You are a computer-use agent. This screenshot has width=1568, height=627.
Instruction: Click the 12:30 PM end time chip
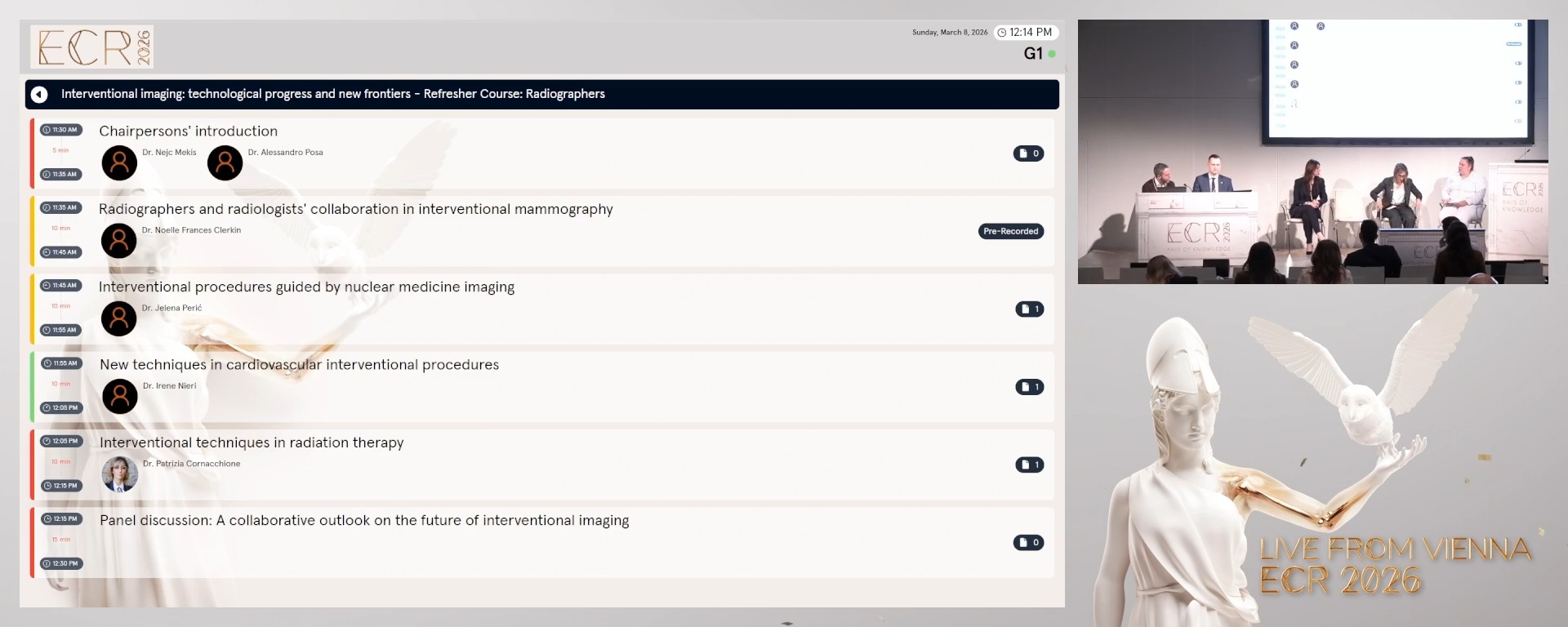[61, 564]
